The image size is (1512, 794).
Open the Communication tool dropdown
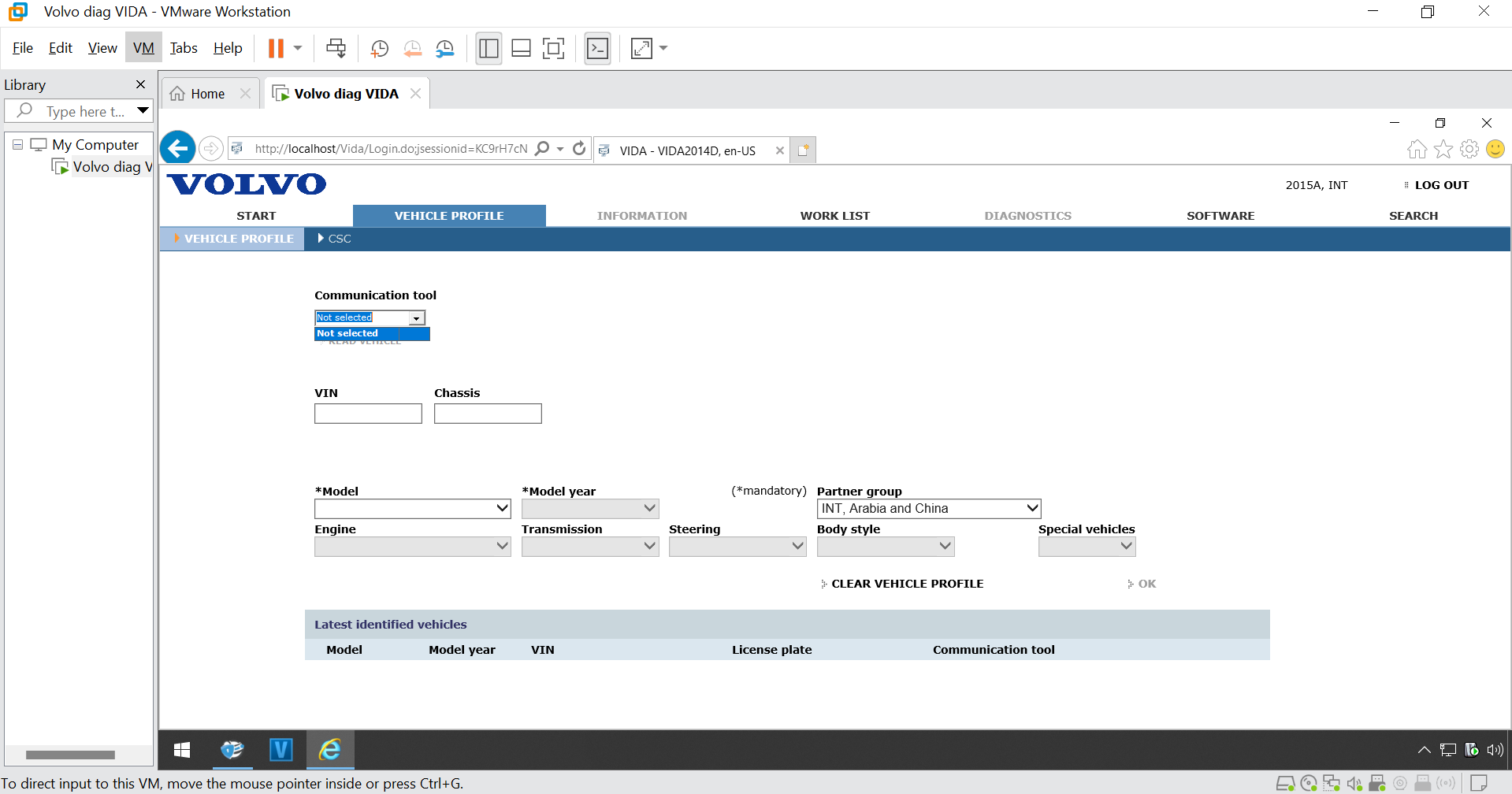416,318
